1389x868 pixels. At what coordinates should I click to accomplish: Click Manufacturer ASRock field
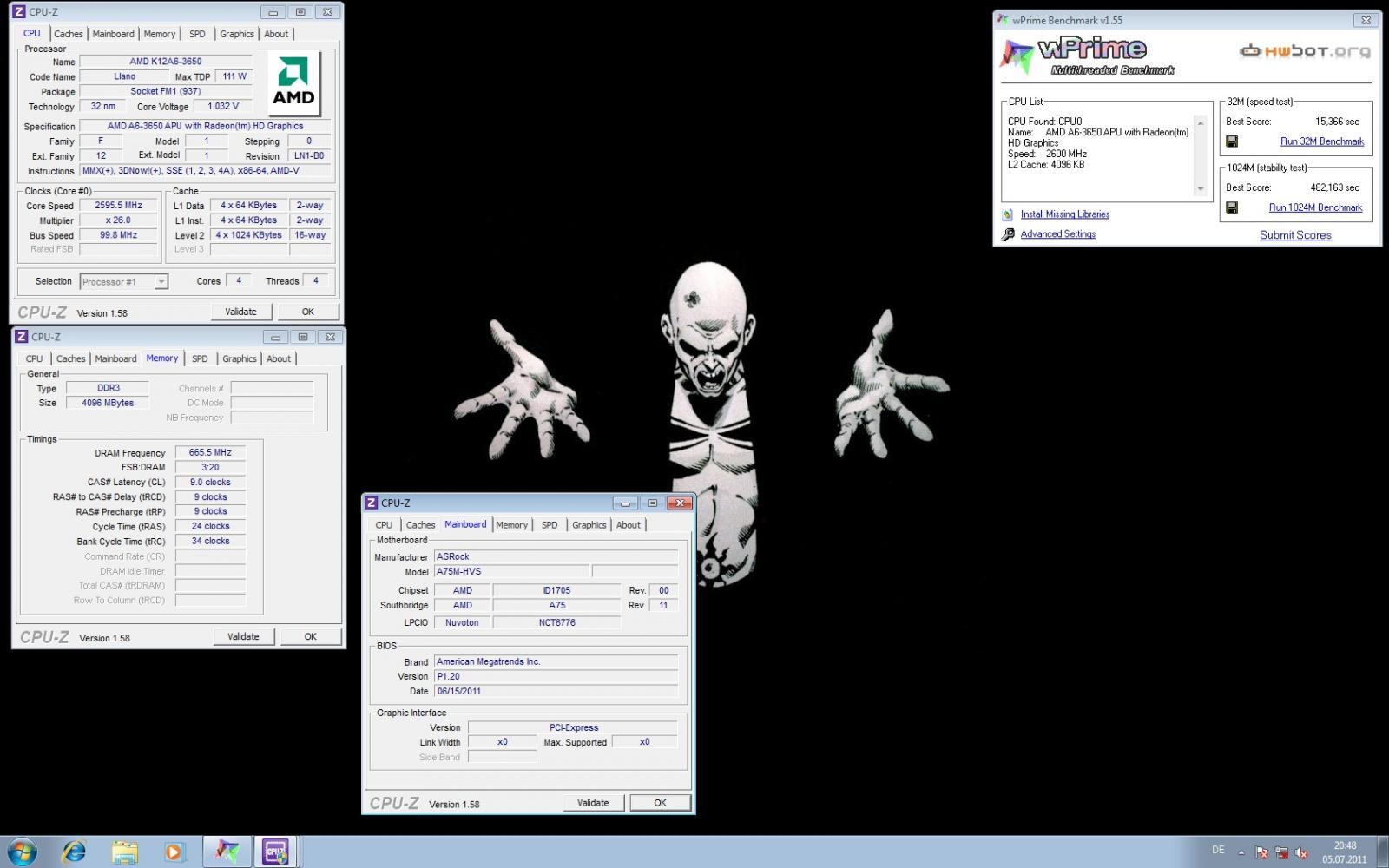(556, 556)
